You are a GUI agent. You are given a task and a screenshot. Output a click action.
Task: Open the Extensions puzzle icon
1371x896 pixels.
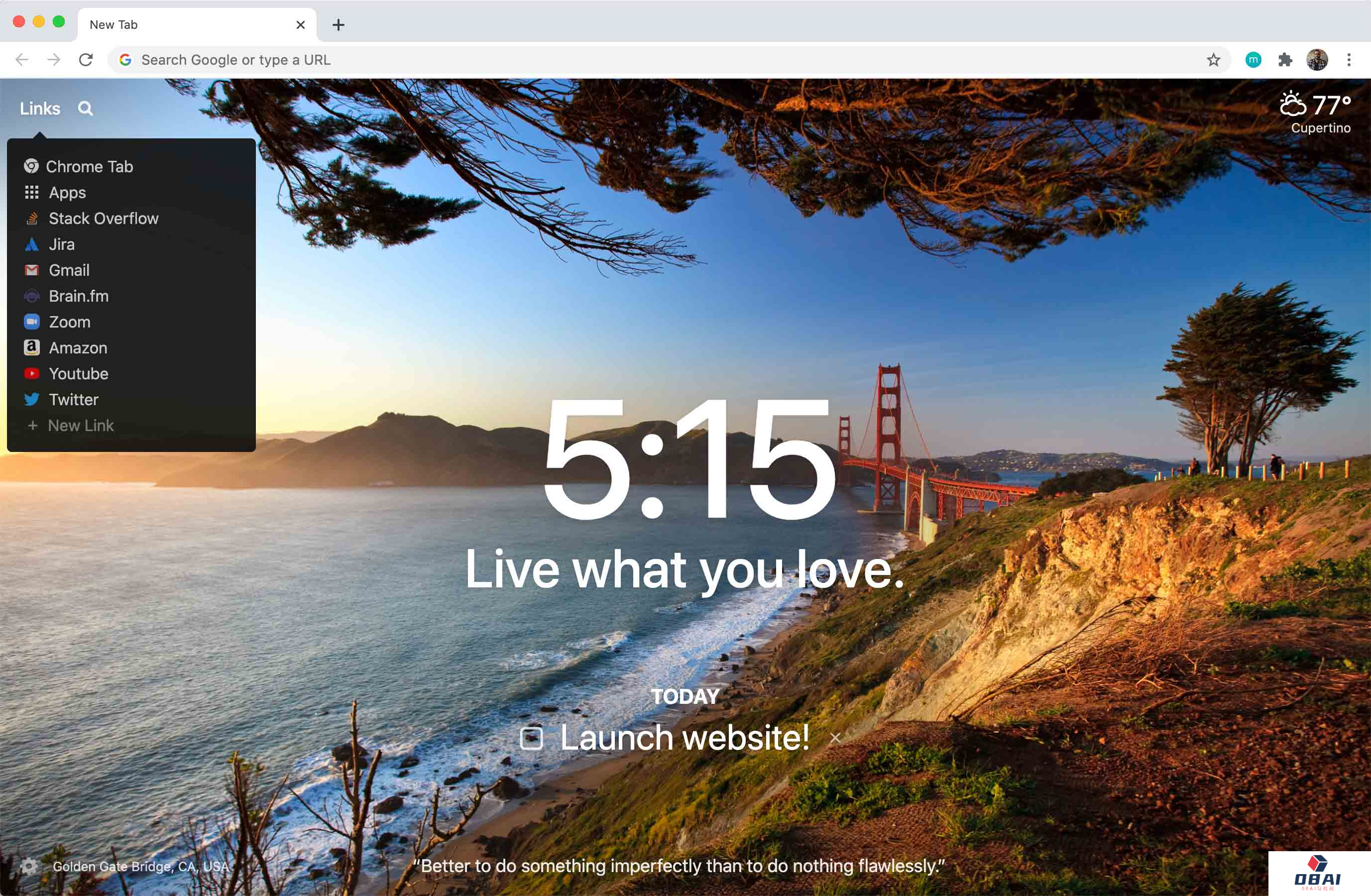(1285, 60)
